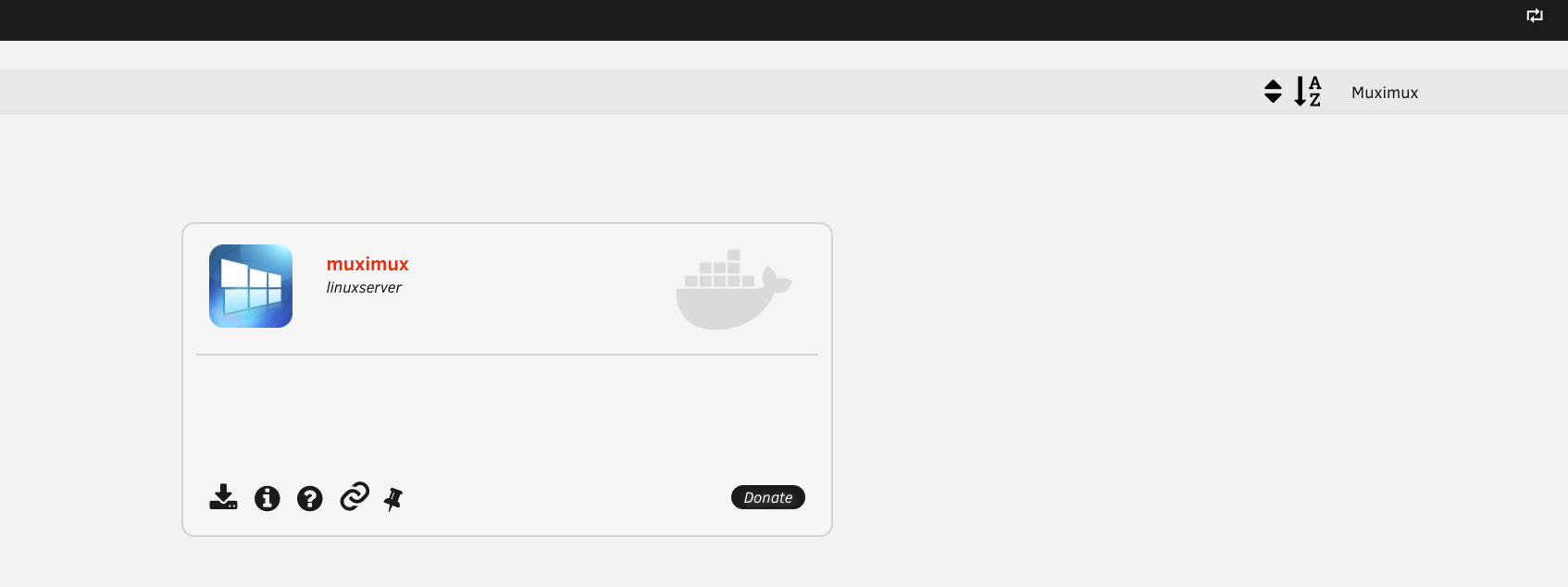Install muximux using the download icon
Viewport: 1568px width, 587px height.
pyautogui.click(x=223, y=497)
